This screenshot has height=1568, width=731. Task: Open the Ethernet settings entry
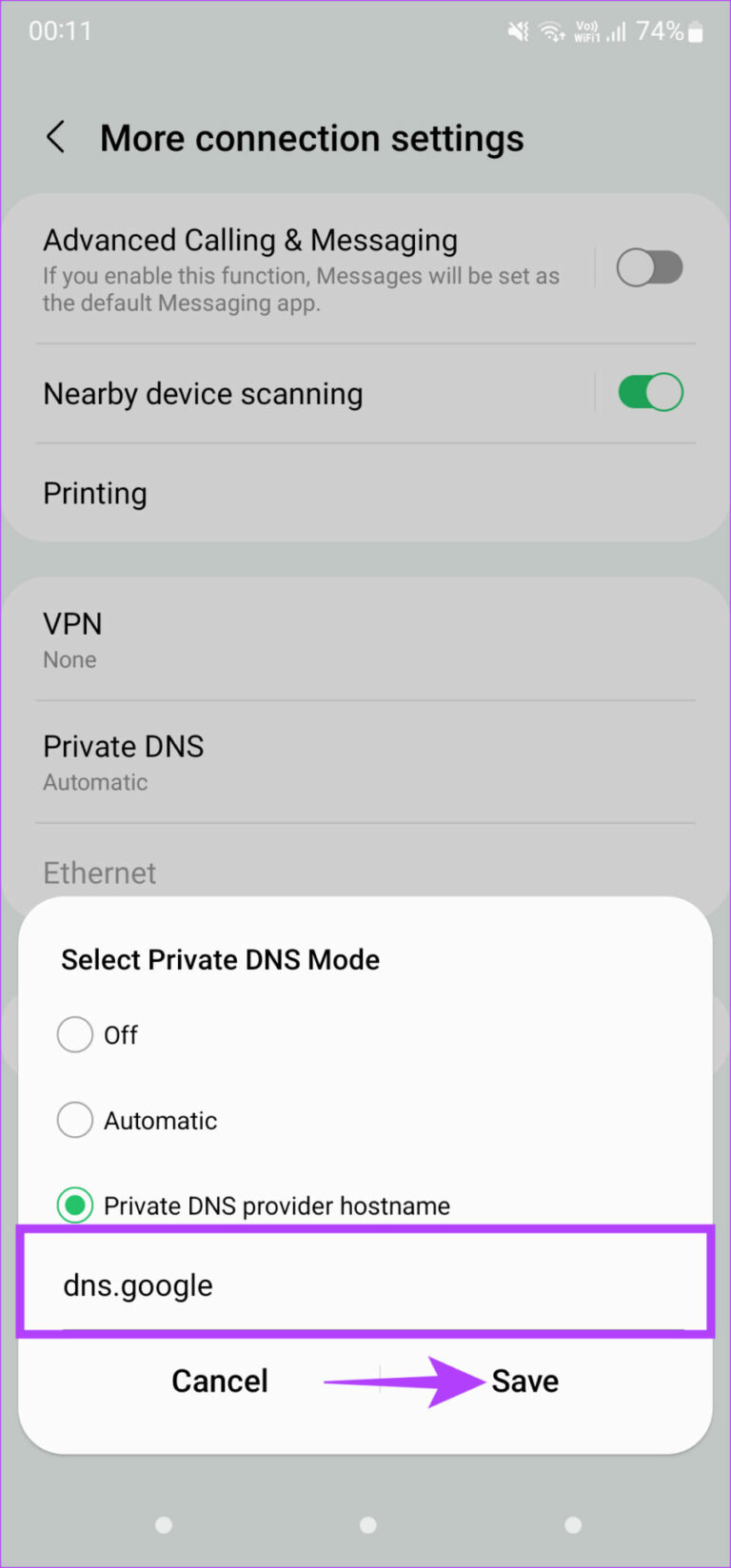point(100,872)
